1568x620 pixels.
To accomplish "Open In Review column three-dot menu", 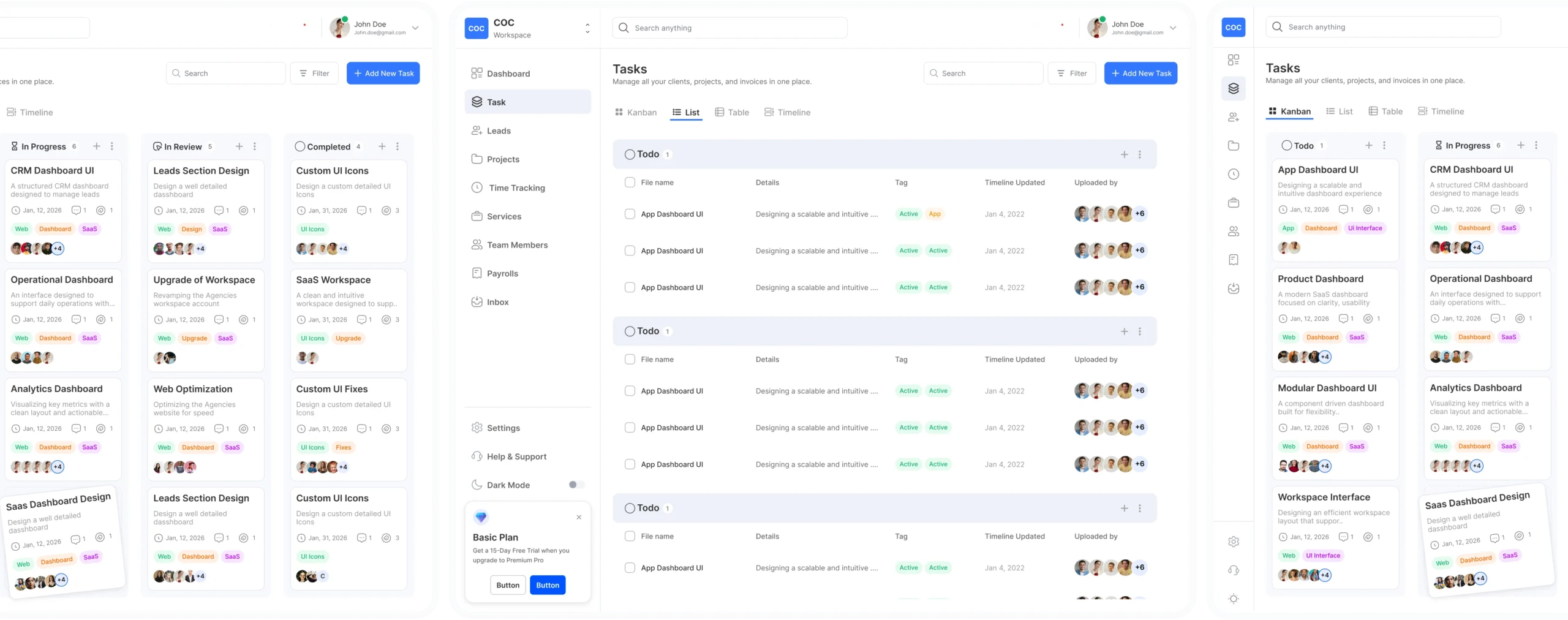I will pos(255,146).
